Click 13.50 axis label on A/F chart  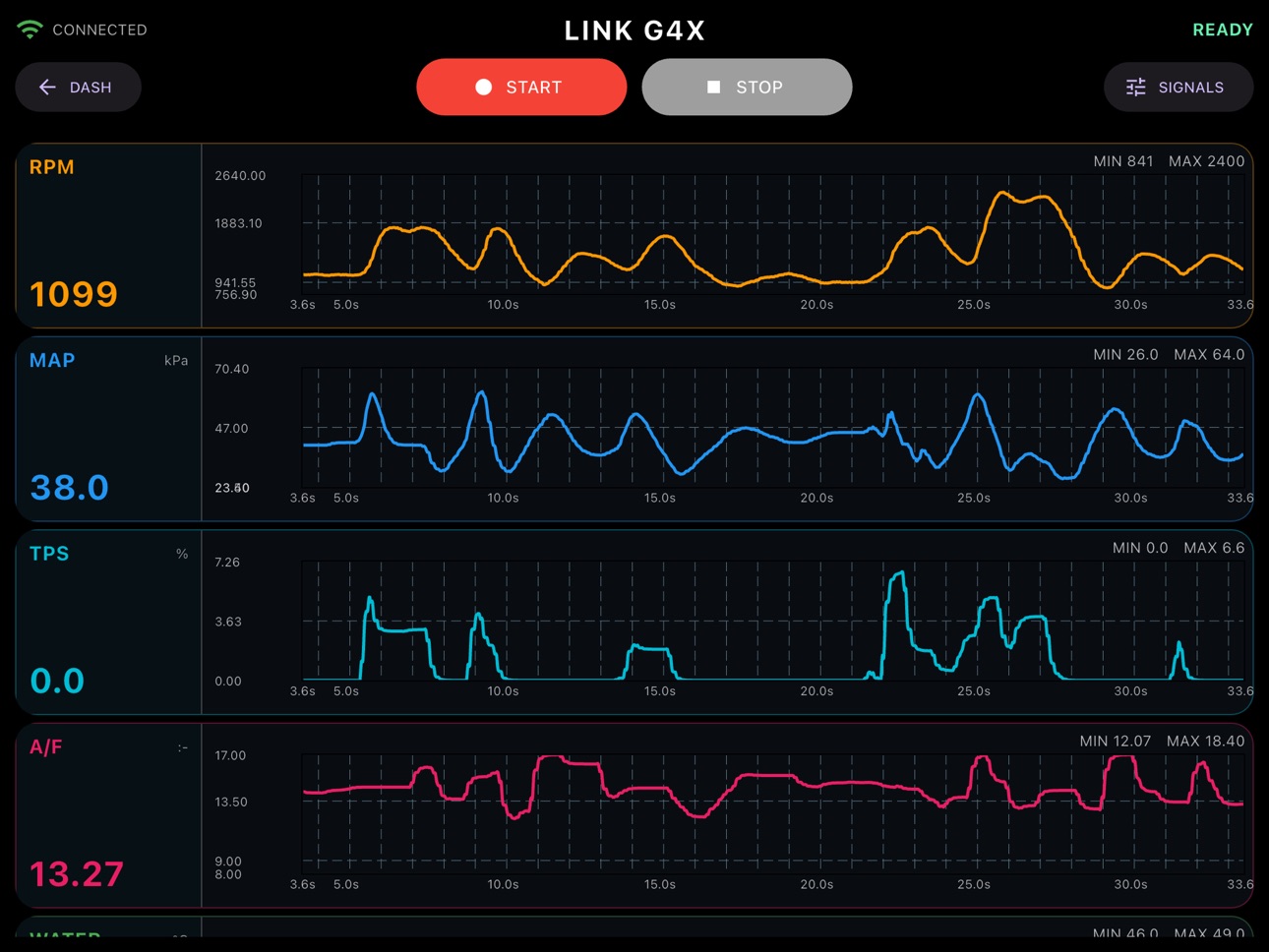[x=231, y=802]
